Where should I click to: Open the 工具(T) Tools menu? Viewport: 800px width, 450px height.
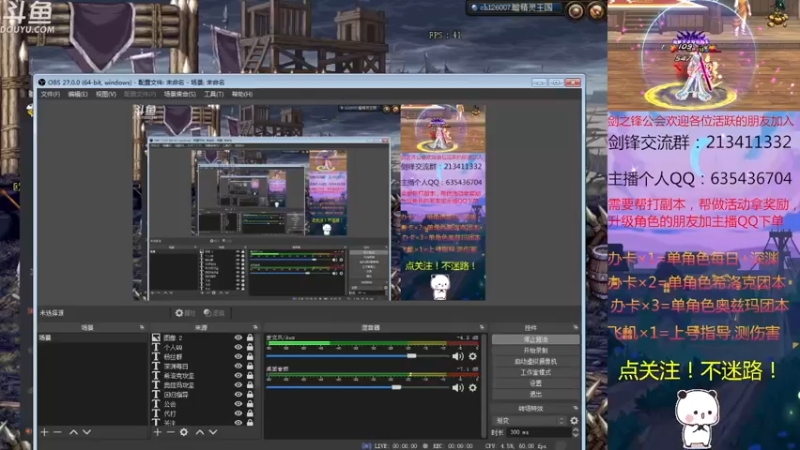click(214, 94)
